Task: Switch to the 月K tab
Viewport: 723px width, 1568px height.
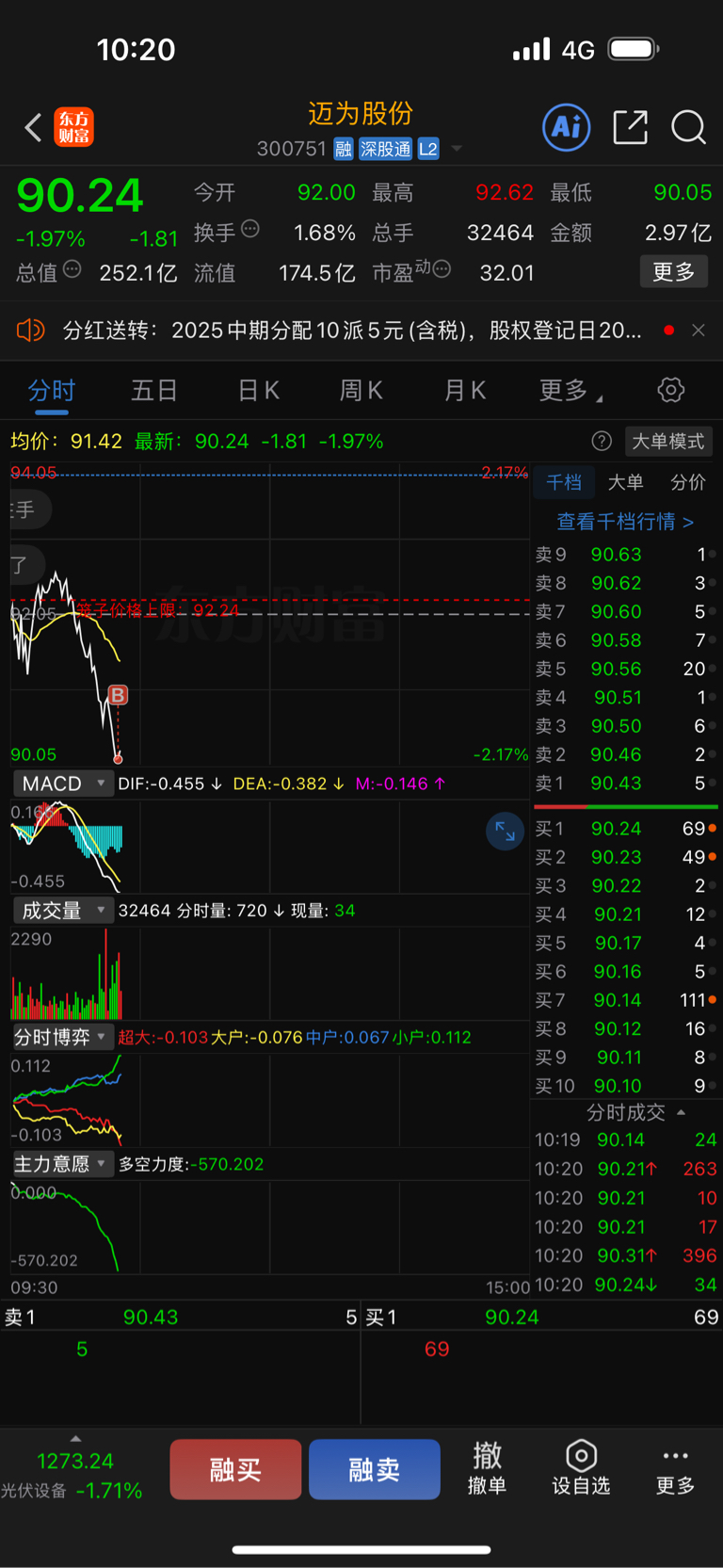Action: (465, 390)
